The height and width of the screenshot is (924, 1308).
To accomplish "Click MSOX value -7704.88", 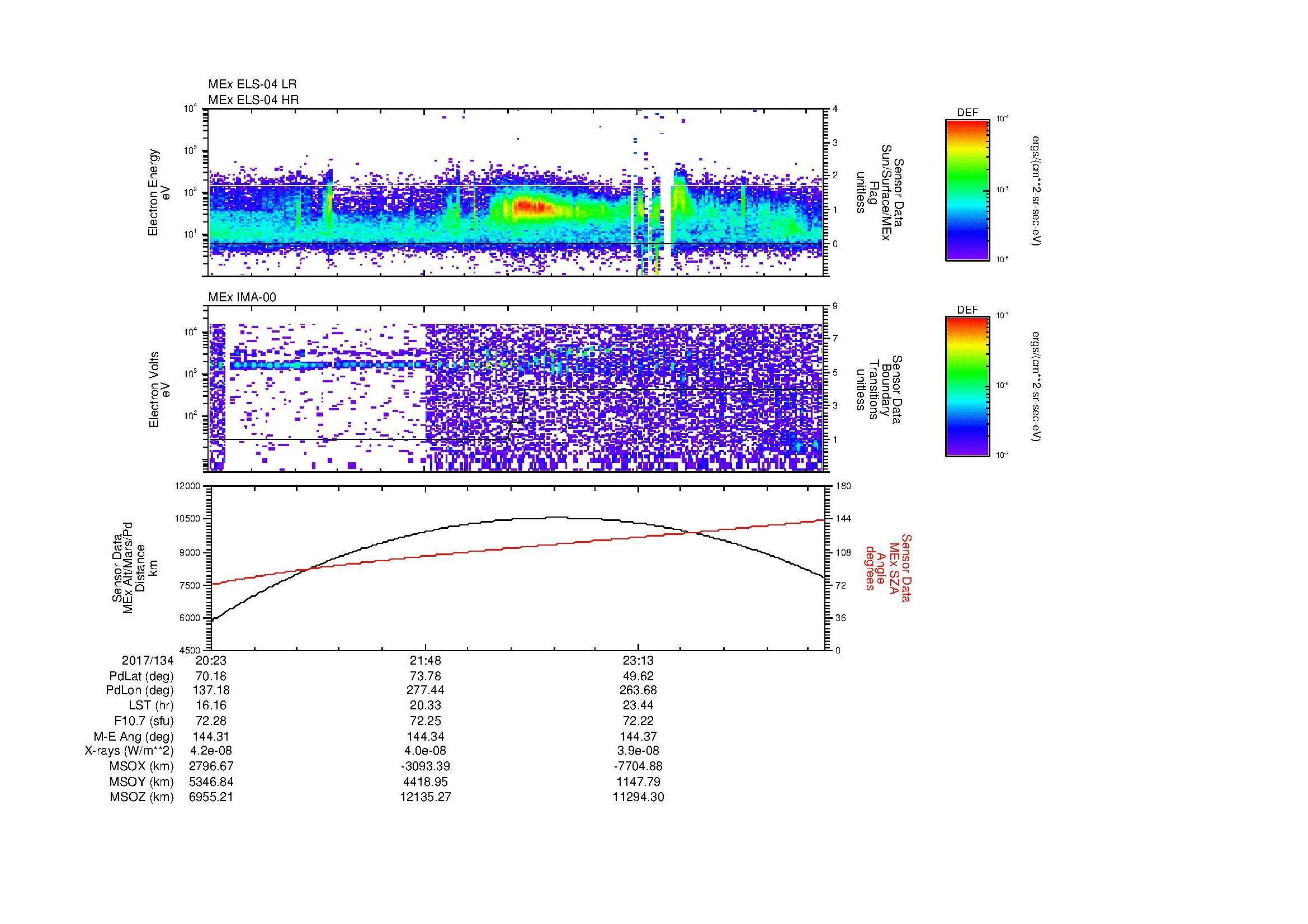I will click(x=638, y=766).
